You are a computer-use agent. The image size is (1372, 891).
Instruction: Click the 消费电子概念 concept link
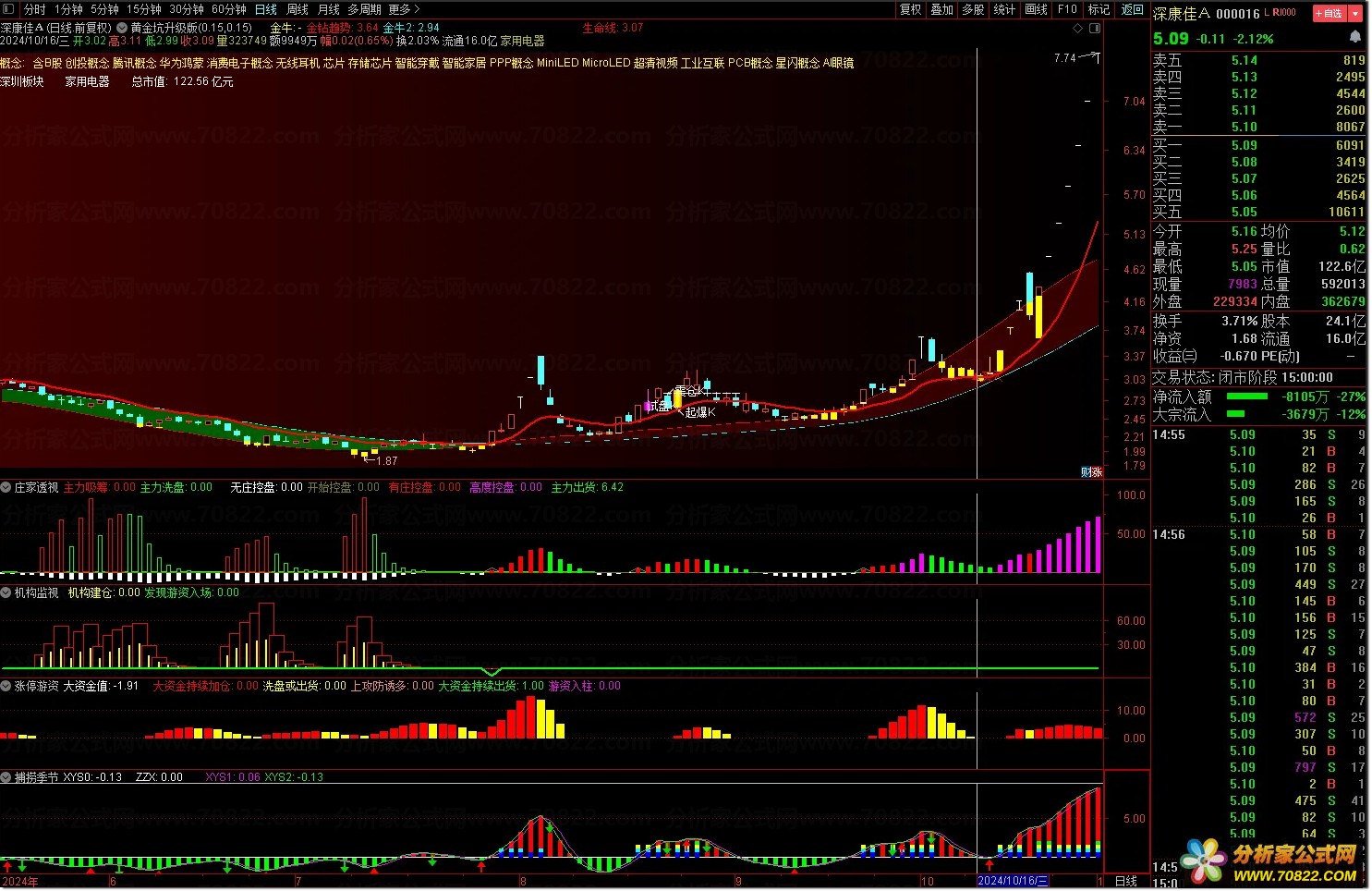click(240, 63)
